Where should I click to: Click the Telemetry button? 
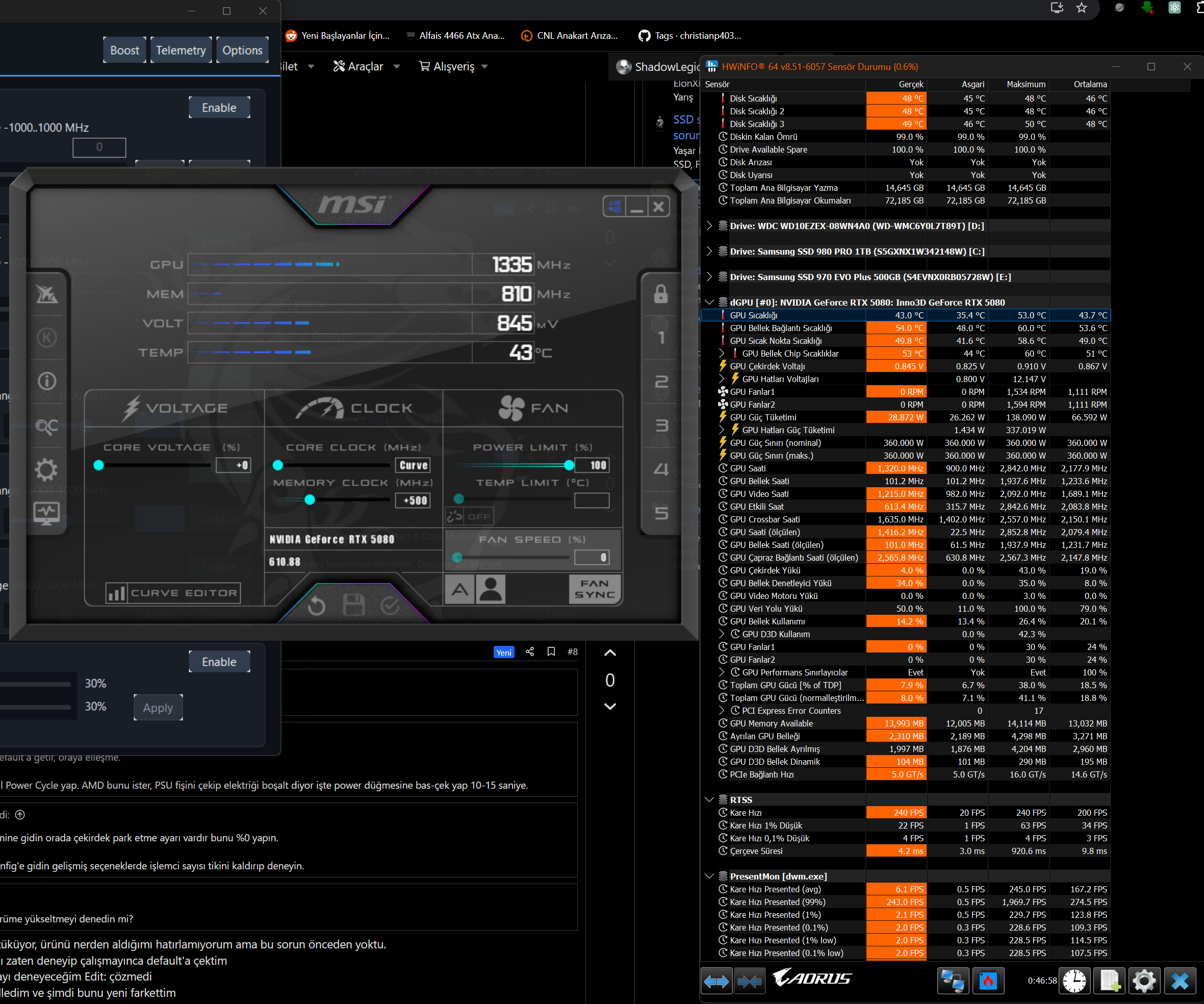(x=181, y=50)
